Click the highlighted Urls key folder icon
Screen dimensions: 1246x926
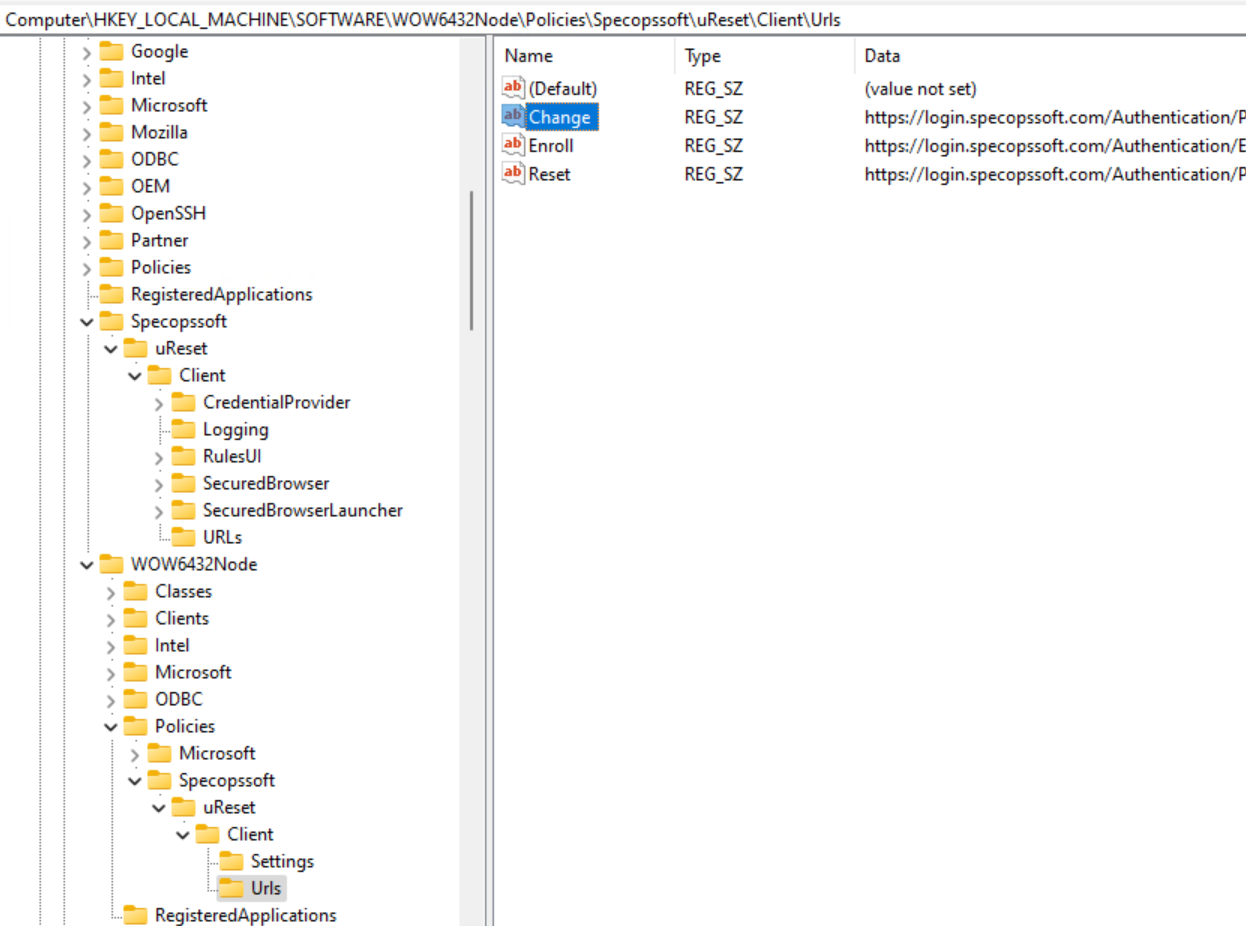[231, 888]
